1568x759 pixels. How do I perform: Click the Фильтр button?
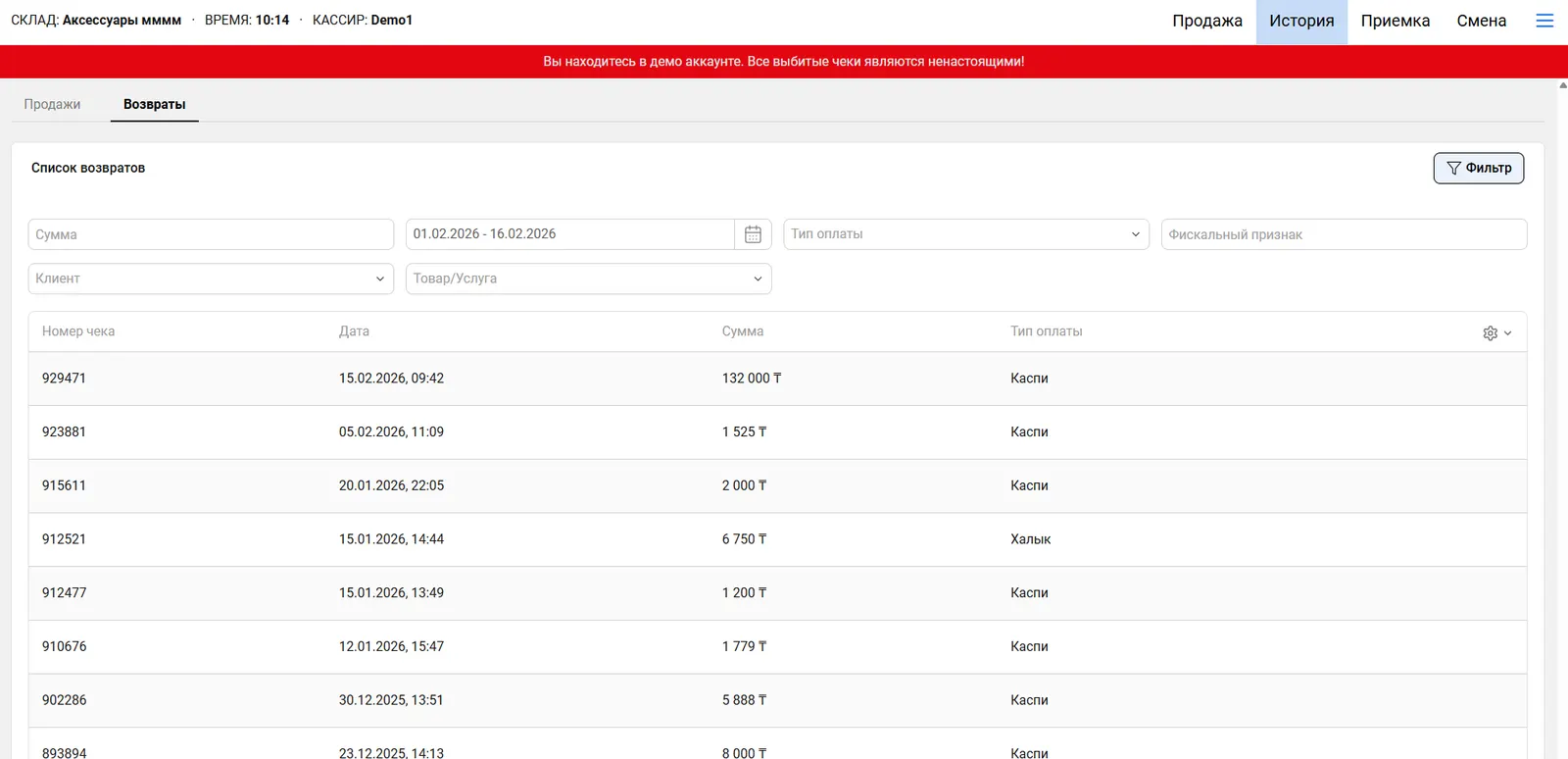click(x=1478, y=168)
